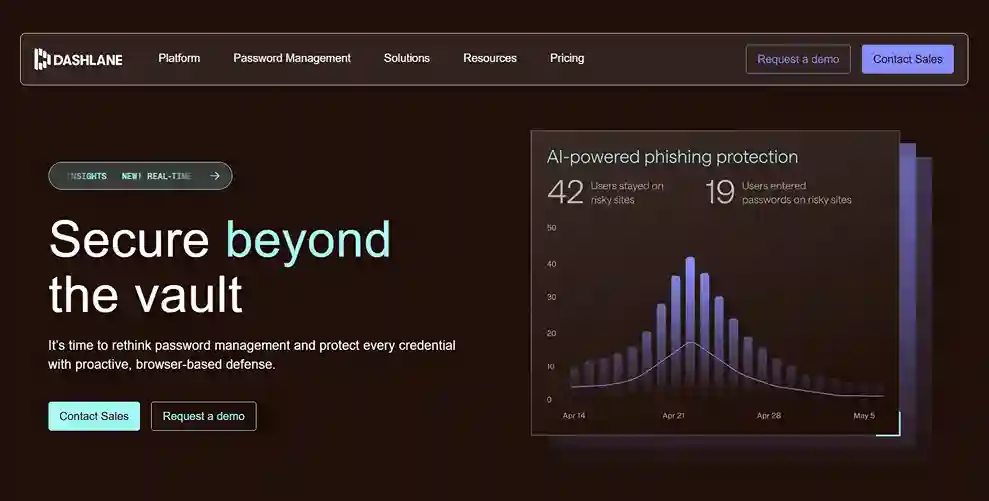Go to the Pricing page
The height and width of the screenshot is (501, 989).
point(567,58)
